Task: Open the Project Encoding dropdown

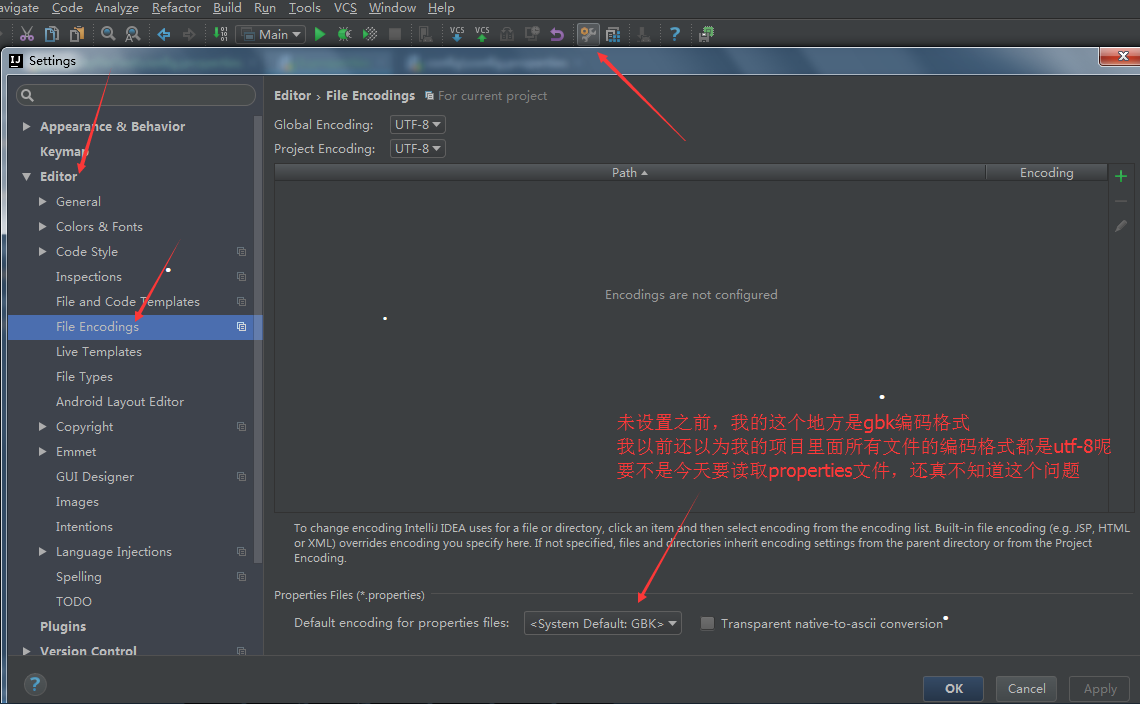Action: [x=417, y=148]
